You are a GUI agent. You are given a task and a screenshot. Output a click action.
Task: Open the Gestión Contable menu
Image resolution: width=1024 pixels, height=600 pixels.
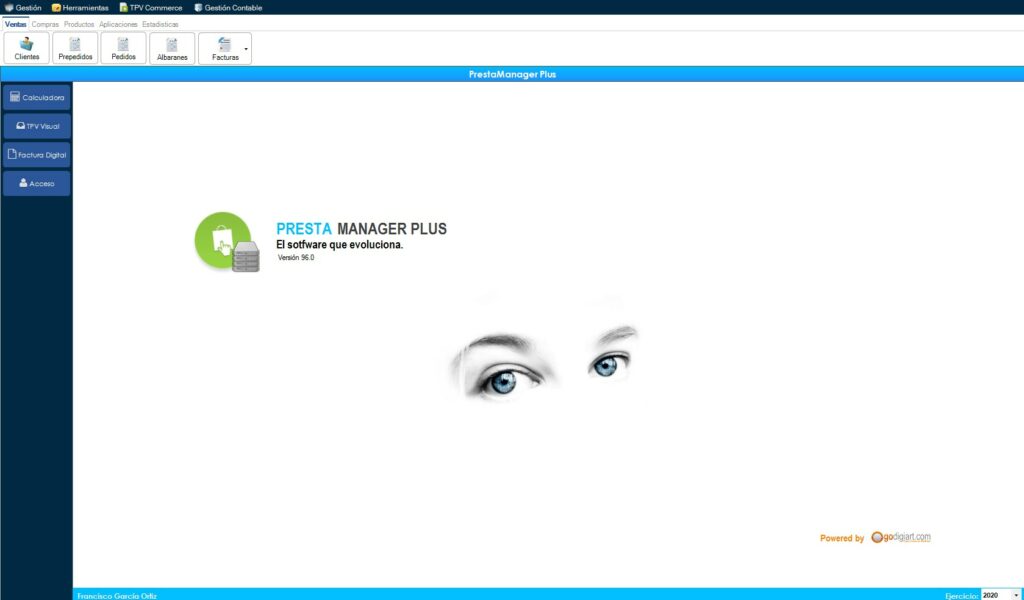point(228,8)
